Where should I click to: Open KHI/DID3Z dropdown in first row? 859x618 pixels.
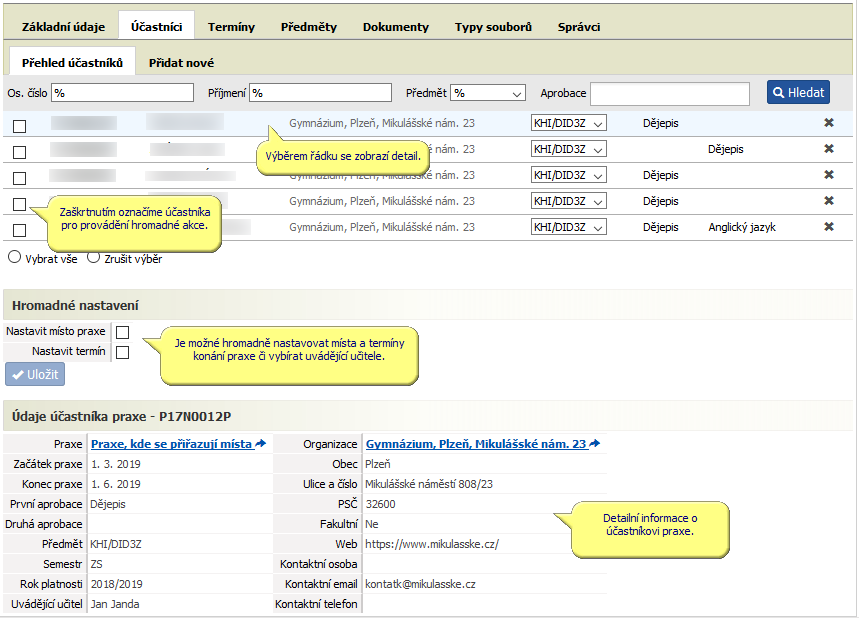click(x=569, y=123)
